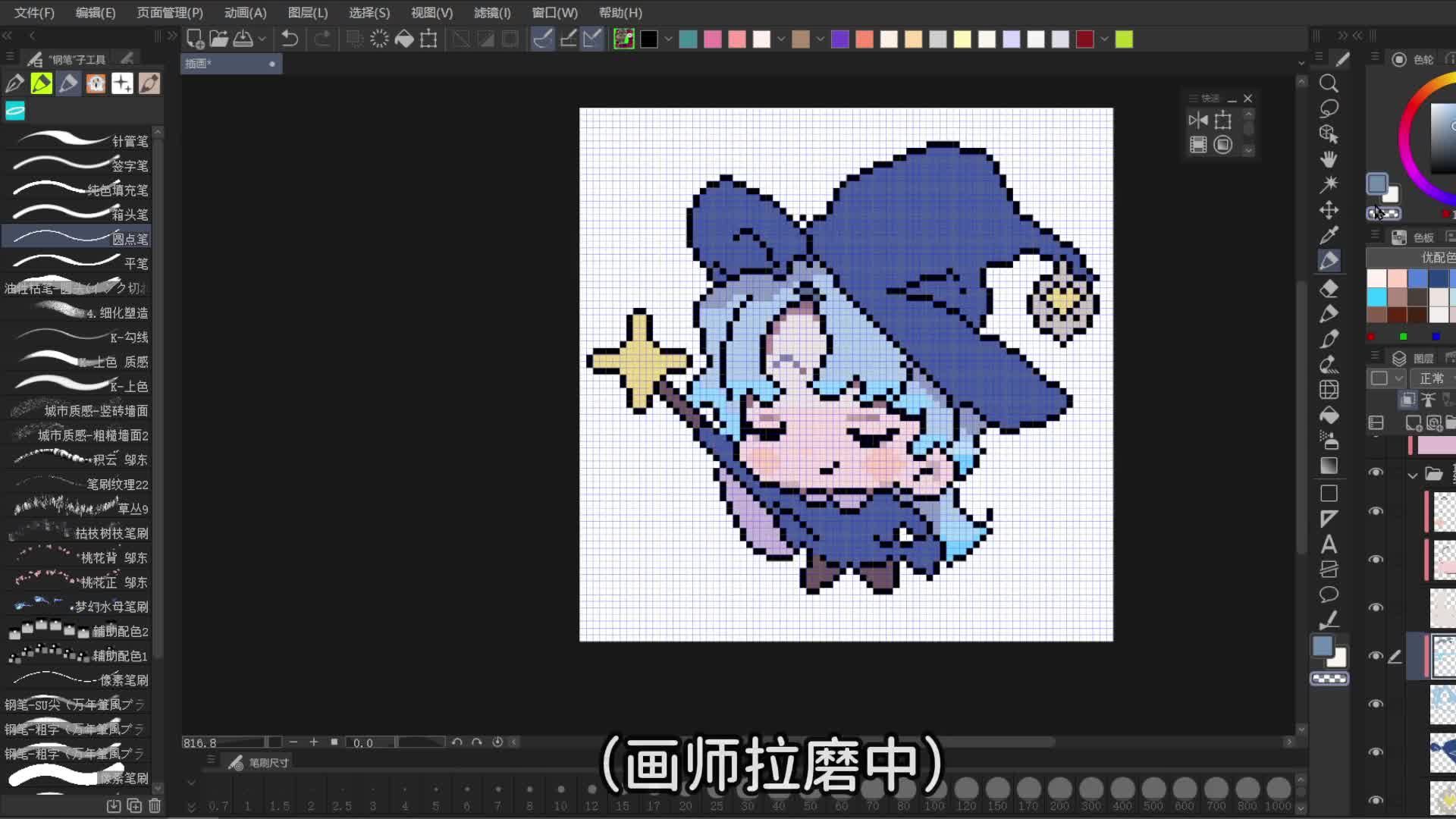Click the Transform icon in command bar
This screenshot has height=819, width=1456.
(x=428, y=39)
